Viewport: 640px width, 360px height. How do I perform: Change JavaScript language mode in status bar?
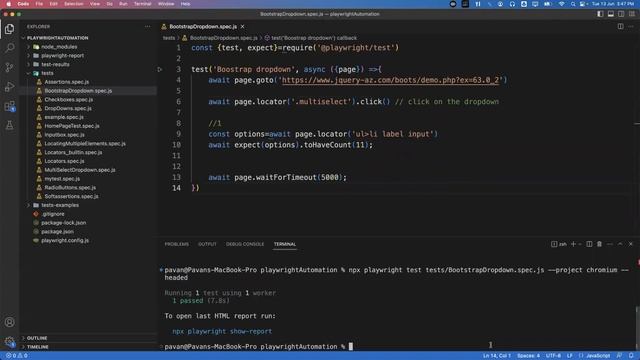598,356
